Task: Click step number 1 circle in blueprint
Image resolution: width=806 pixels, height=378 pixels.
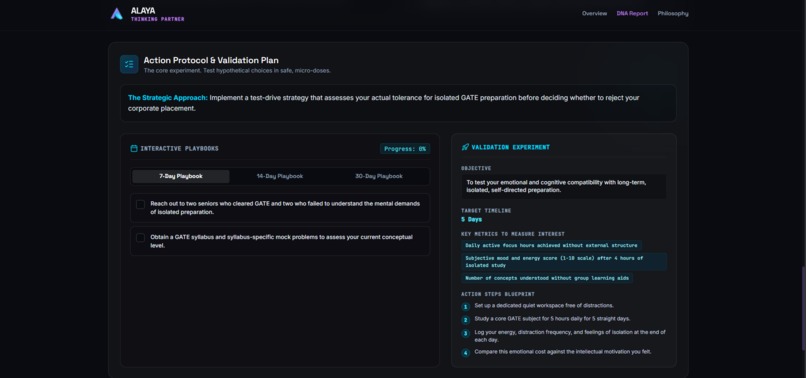Action: pyautogui.click(x=466, y=307)
